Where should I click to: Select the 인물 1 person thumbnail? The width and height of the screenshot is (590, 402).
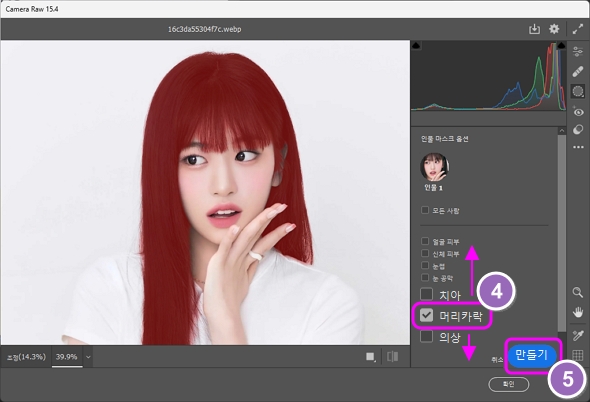click(x=434, y=167)
